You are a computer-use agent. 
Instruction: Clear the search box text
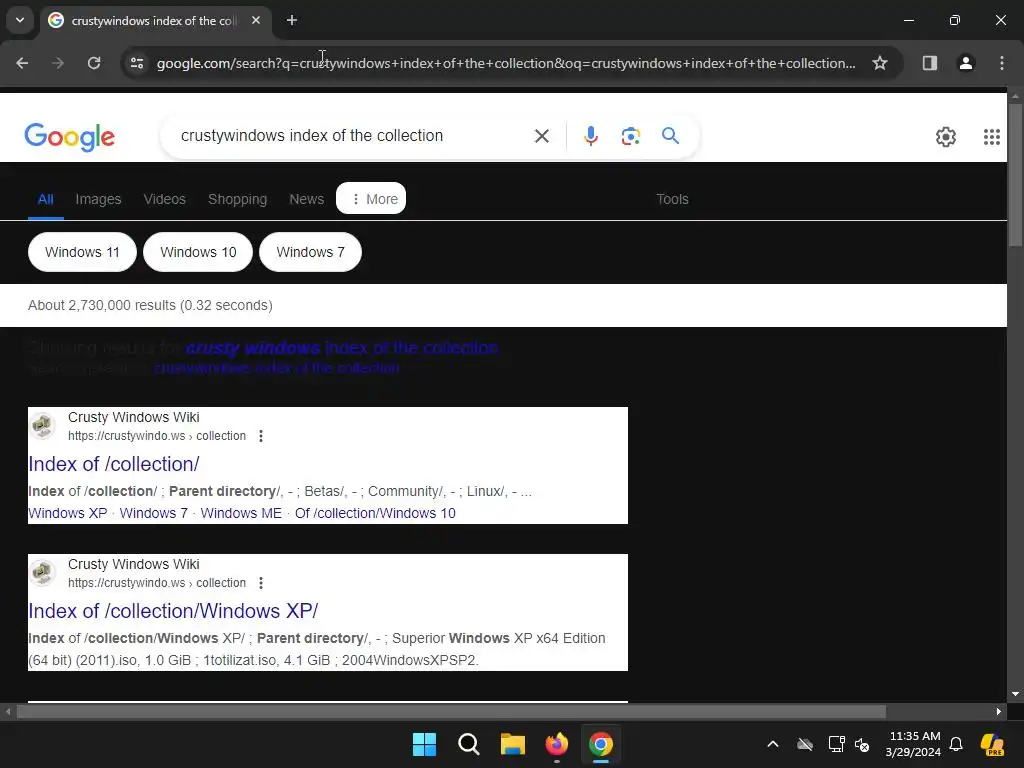click(541, 136)
